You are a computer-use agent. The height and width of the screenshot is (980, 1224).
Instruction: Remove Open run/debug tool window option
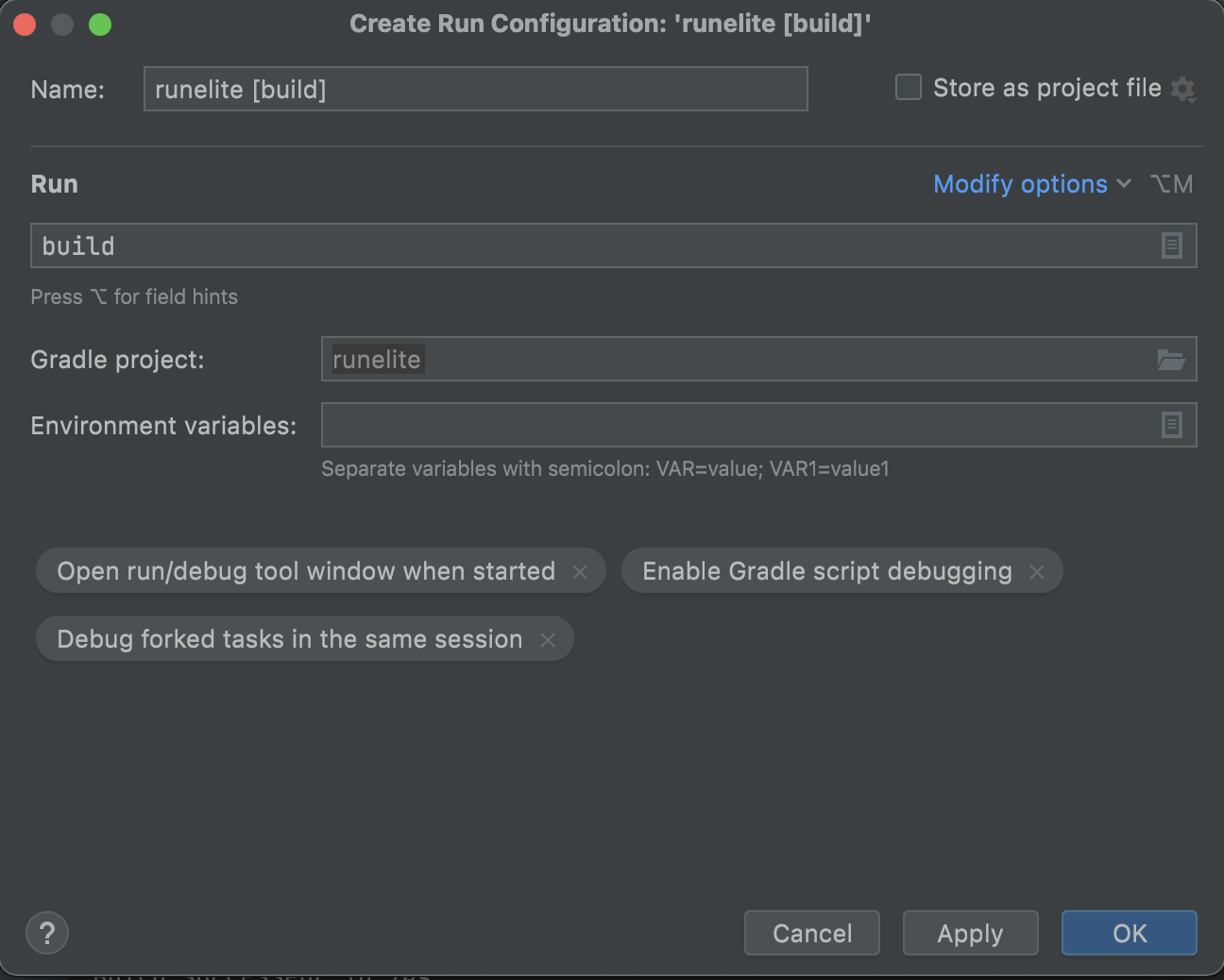point(580,572)
